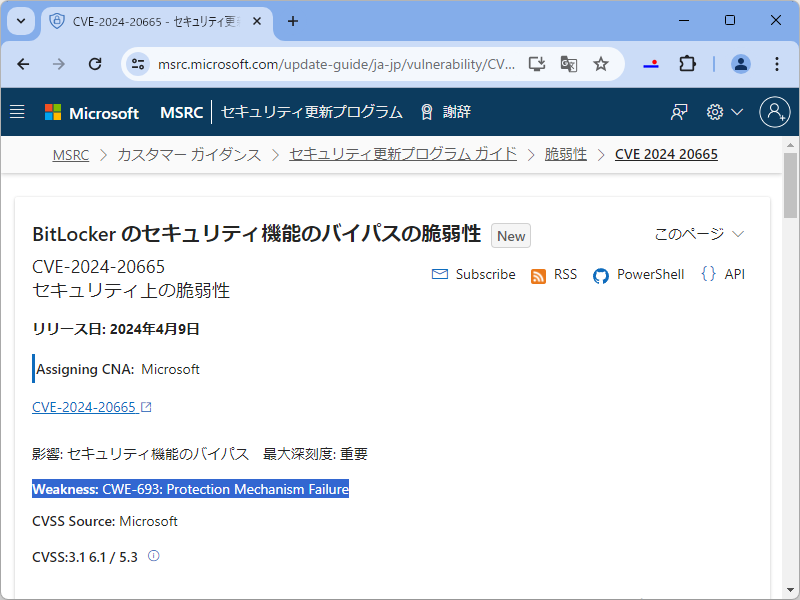The width and height of the screenshot is (800, 600).
Task: Navigate to the 脆弱性 breadcrumb link
Action: [x=565, y=154]
